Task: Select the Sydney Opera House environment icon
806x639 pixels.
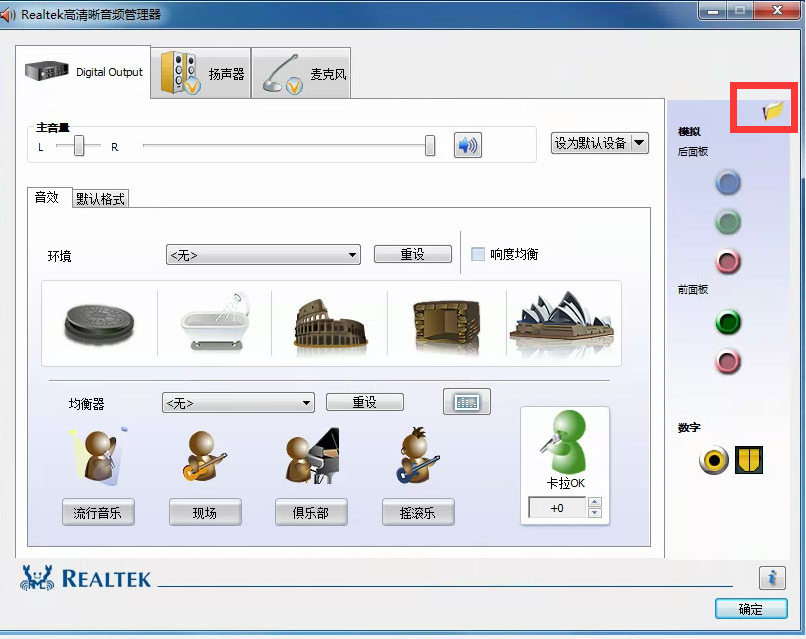Action: click(561, 322)
